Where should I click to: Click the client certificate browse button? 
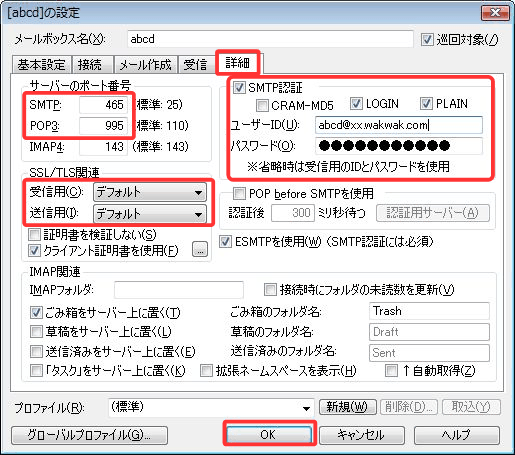tap(200, 250)
